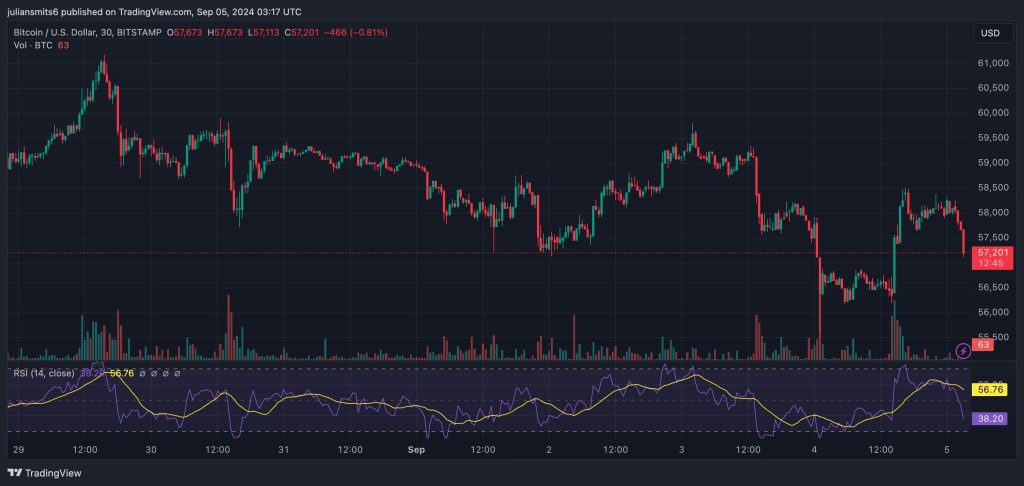This screenshot has width=1024, height=486.
Task: Click the yellow 56.76 RSI axis label
Action: tap(988, 389)
